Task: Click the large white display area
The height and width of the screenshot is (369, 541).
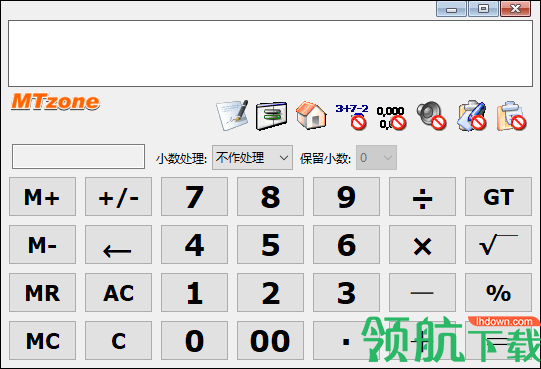Action: 270,54
